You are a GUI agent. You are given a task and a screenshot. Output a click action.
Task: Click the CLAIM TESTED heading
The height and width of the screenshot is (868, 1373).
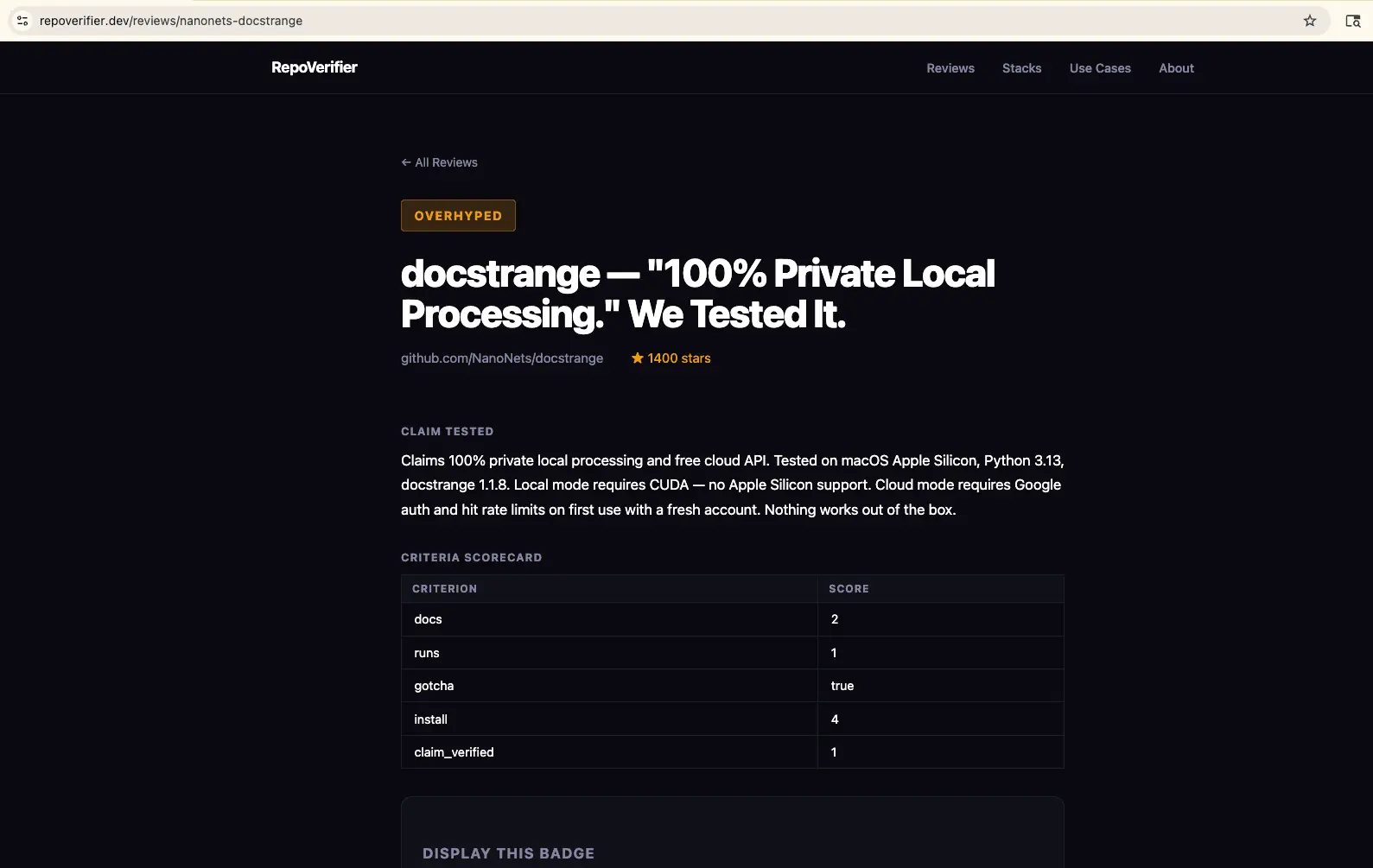[448, 431]
